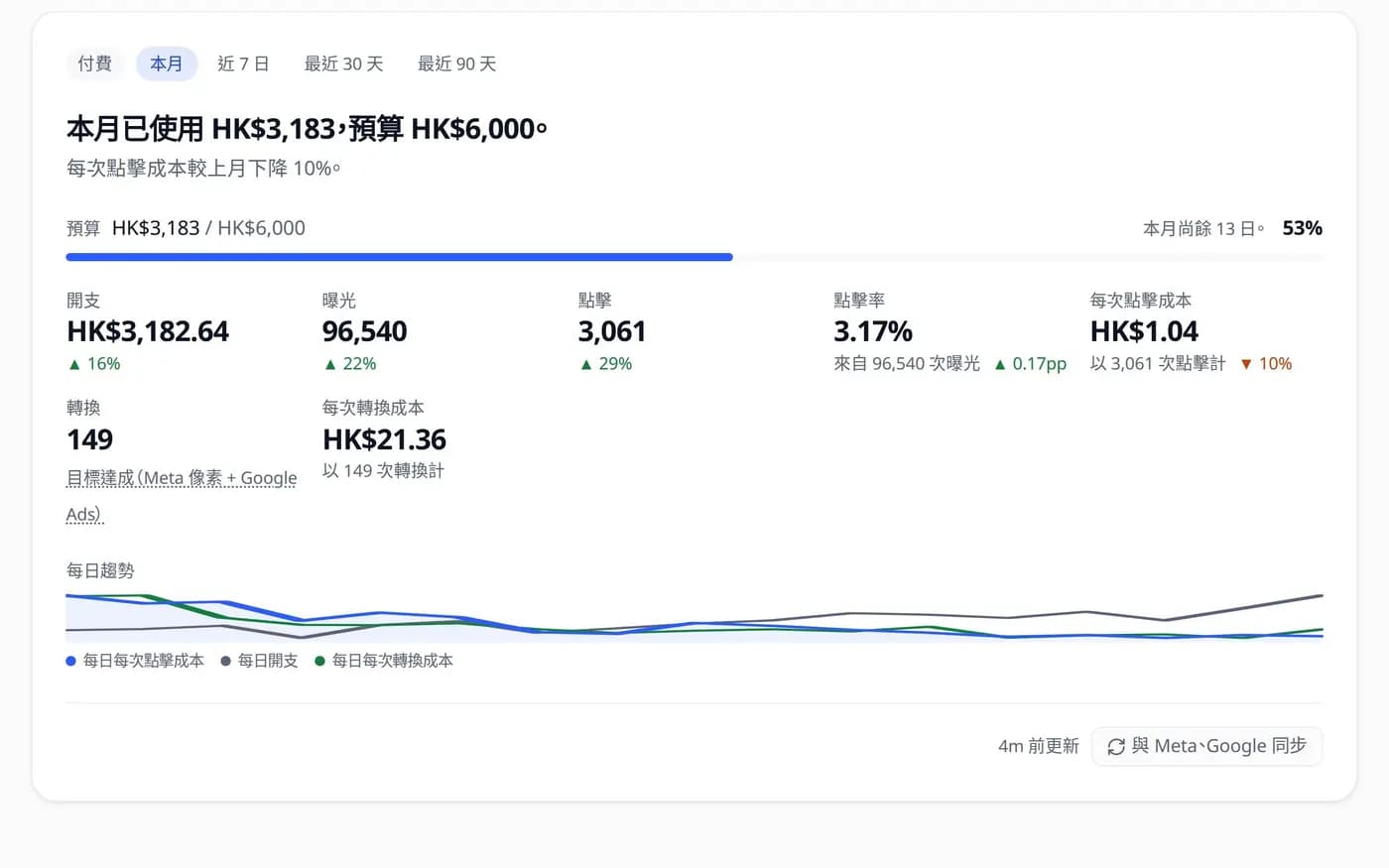
Task: Click the green up triangle beside 0.17pp
Action: coord(1000,365)
